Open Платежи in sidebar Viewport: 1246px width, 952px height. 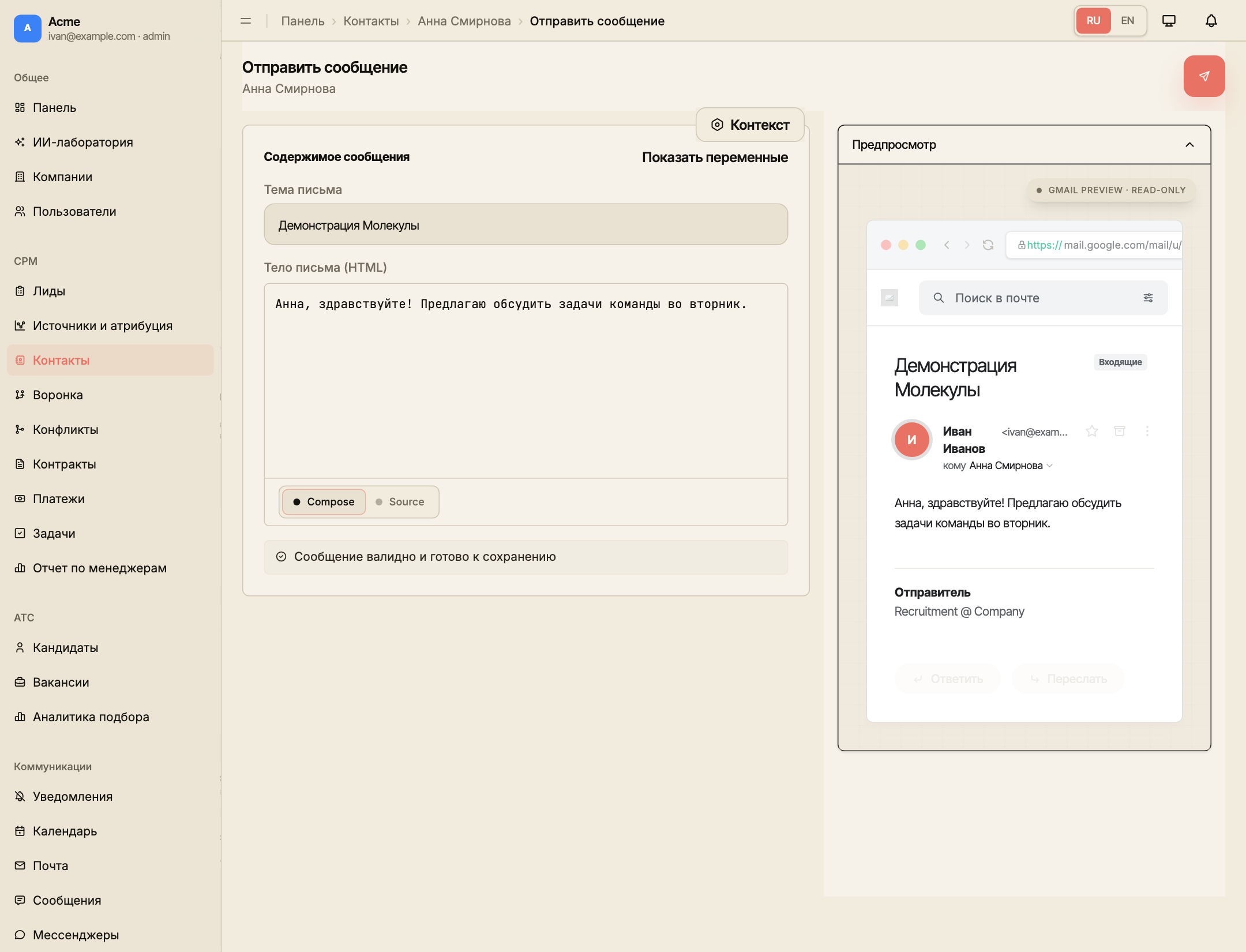pos(110,499)
